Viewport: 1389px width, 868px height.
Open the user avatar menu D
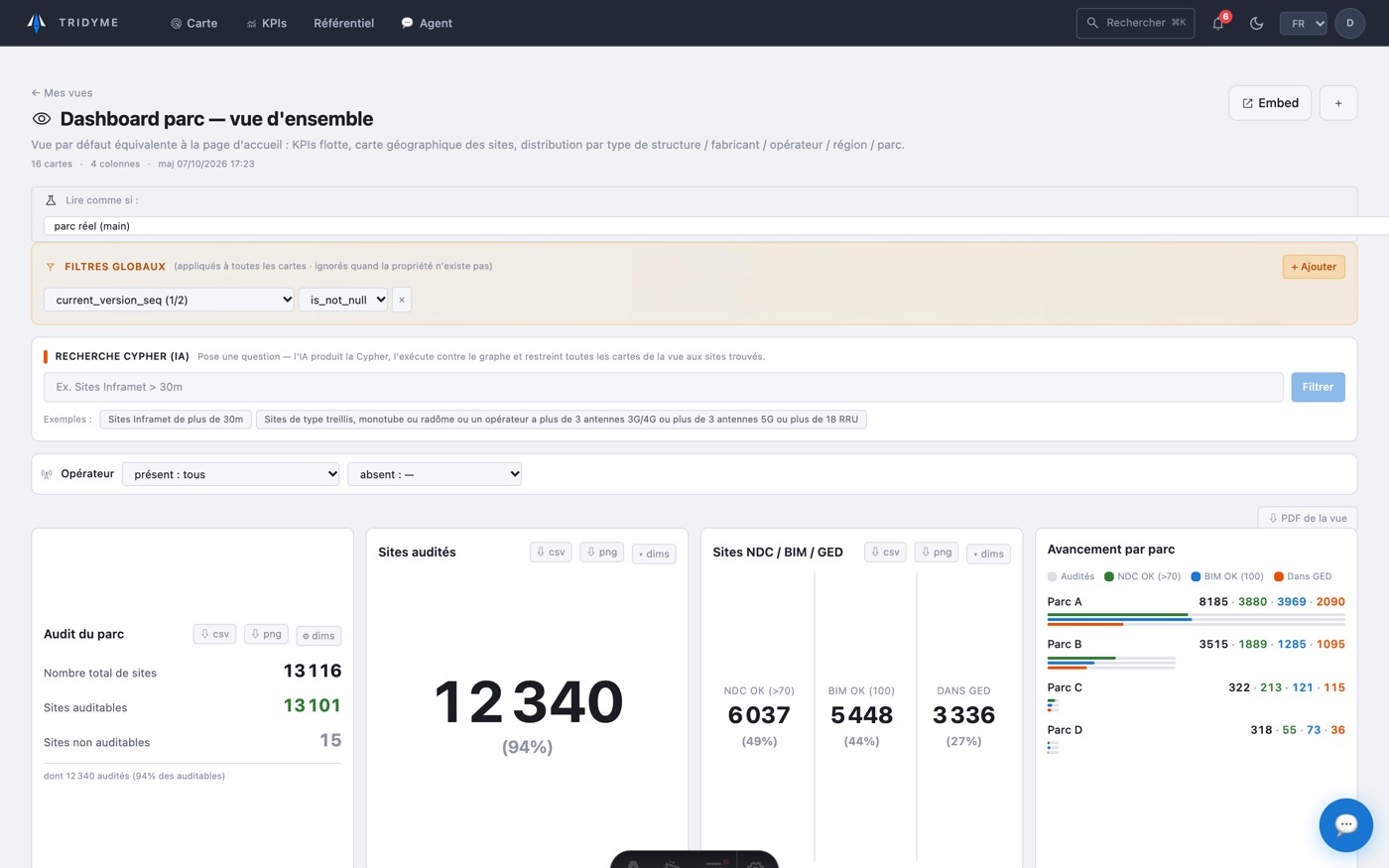click(x=1349, y=23)
